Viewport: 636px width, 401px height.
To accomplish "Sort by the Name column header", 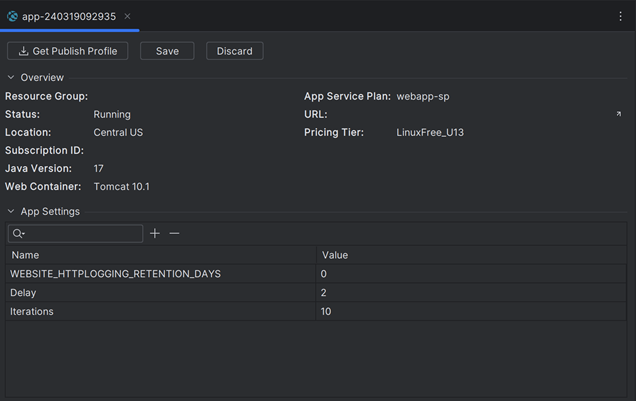I will tap(161, 255).
